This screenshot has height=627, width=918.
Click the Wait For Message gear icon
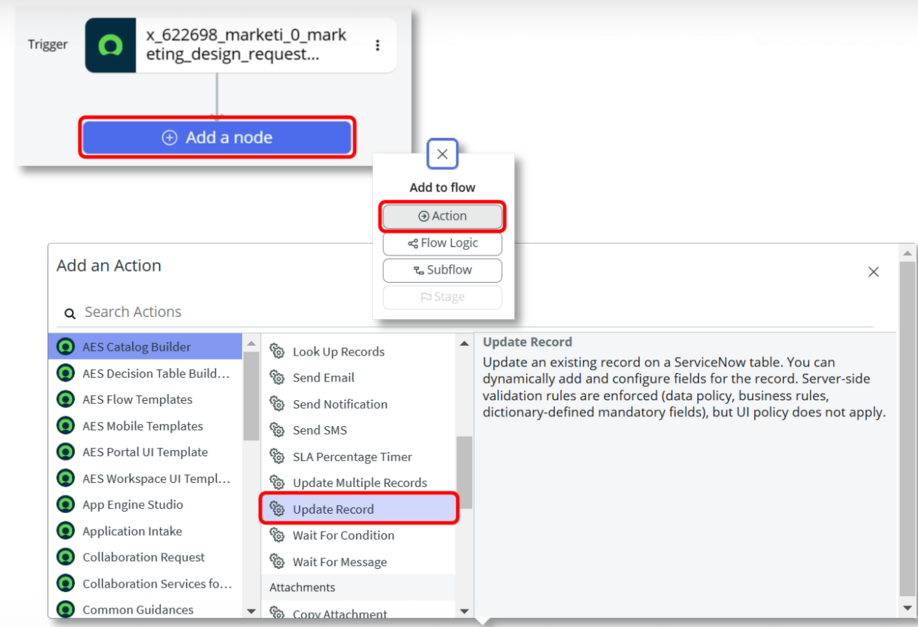277,562
